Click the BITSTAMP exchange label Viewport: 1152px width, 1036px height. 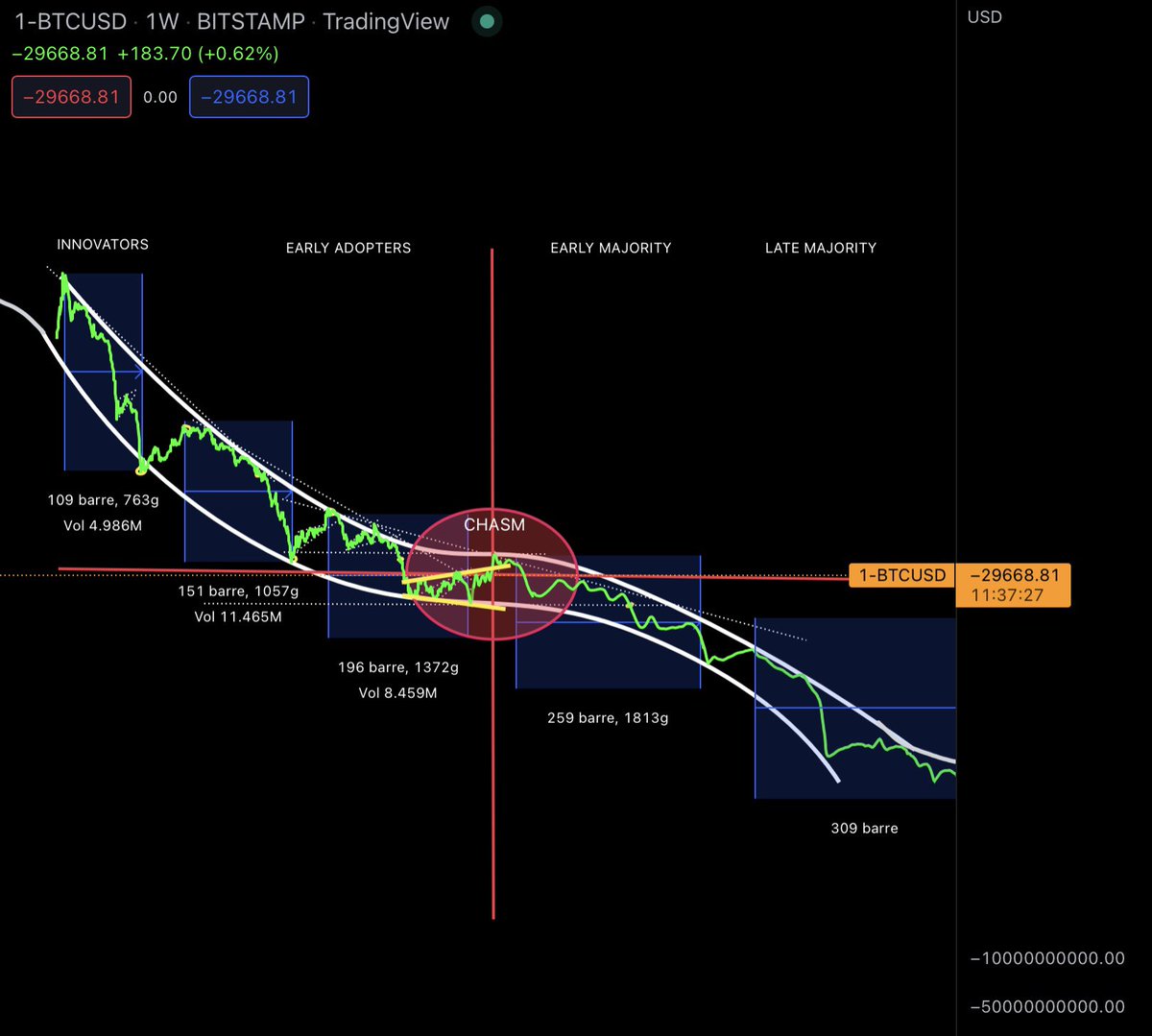pyautogui.click(x=251, y=22)
